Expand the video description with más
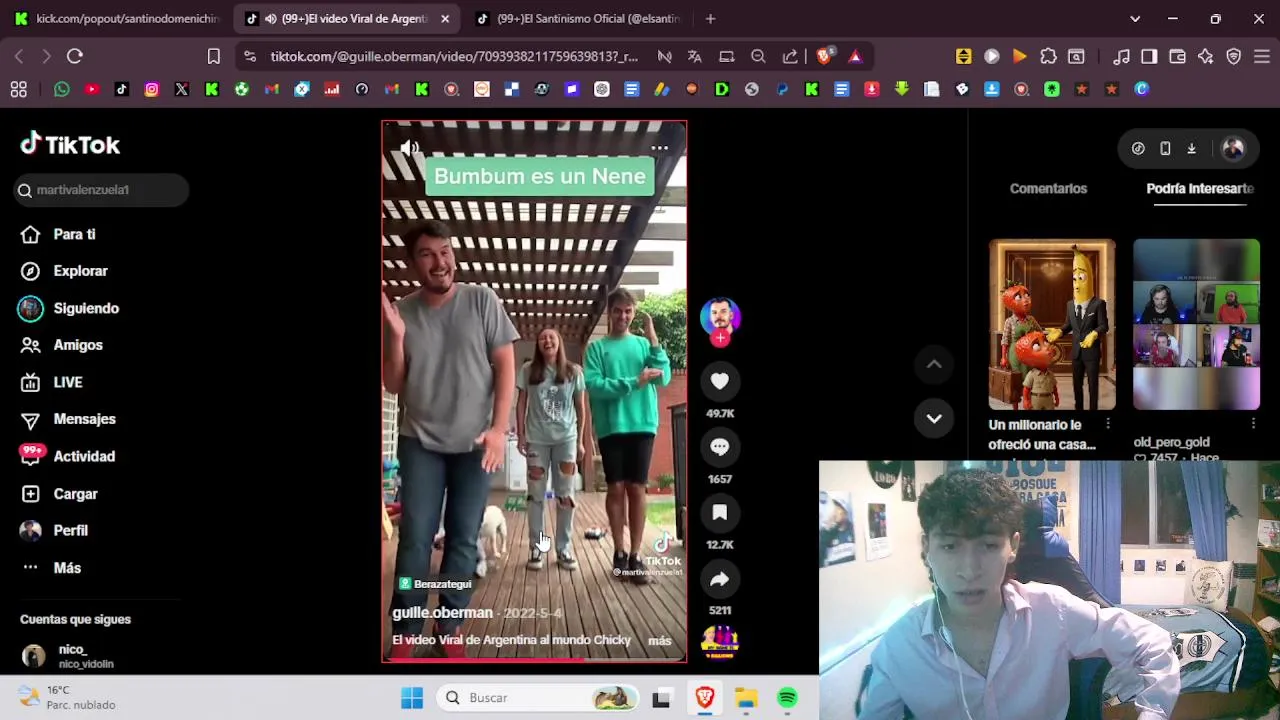The width and height of the screenshot is (1280, 720). click(x=660, y=640)
